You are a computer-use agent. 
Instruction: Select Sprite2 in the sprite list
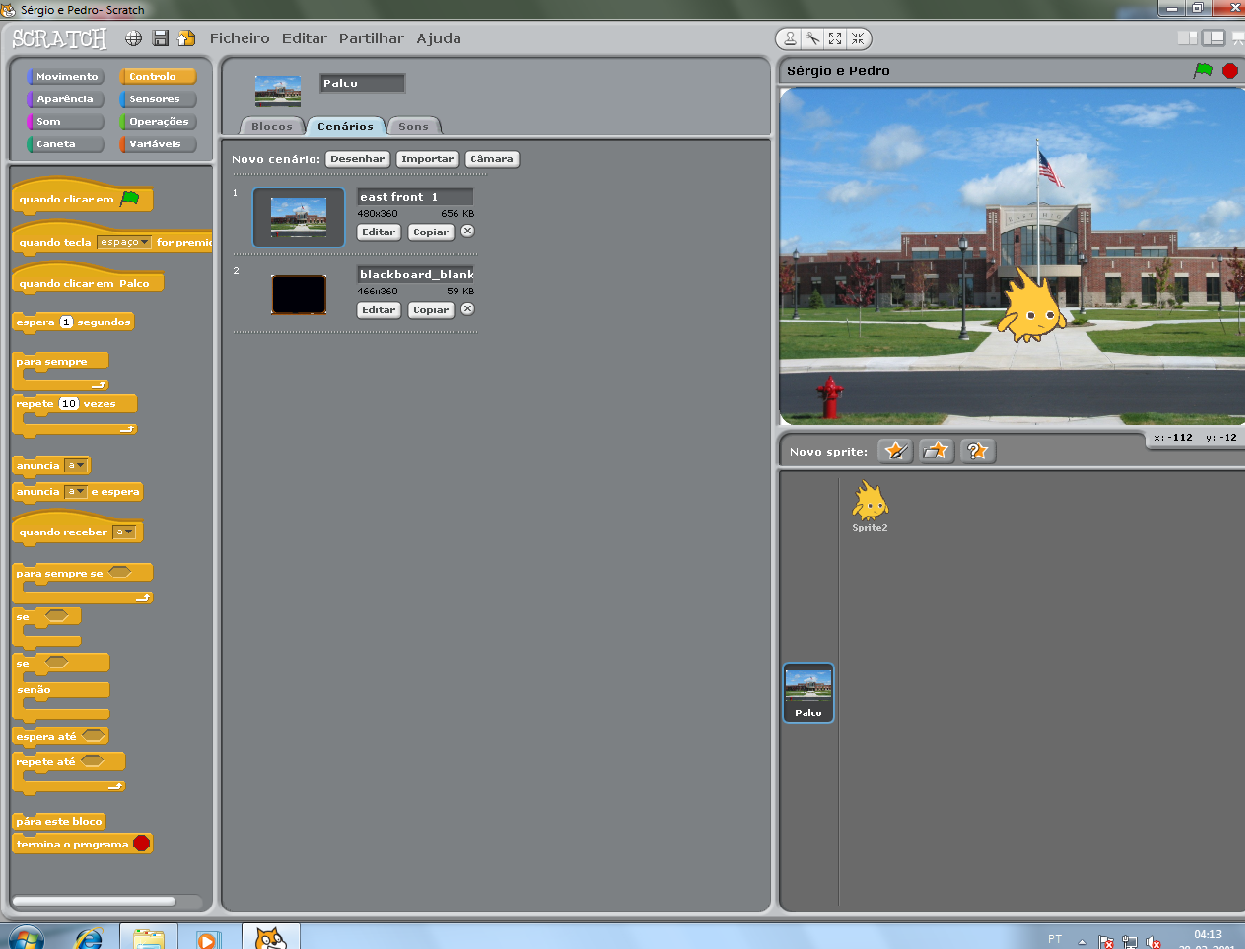pos(870,505)
